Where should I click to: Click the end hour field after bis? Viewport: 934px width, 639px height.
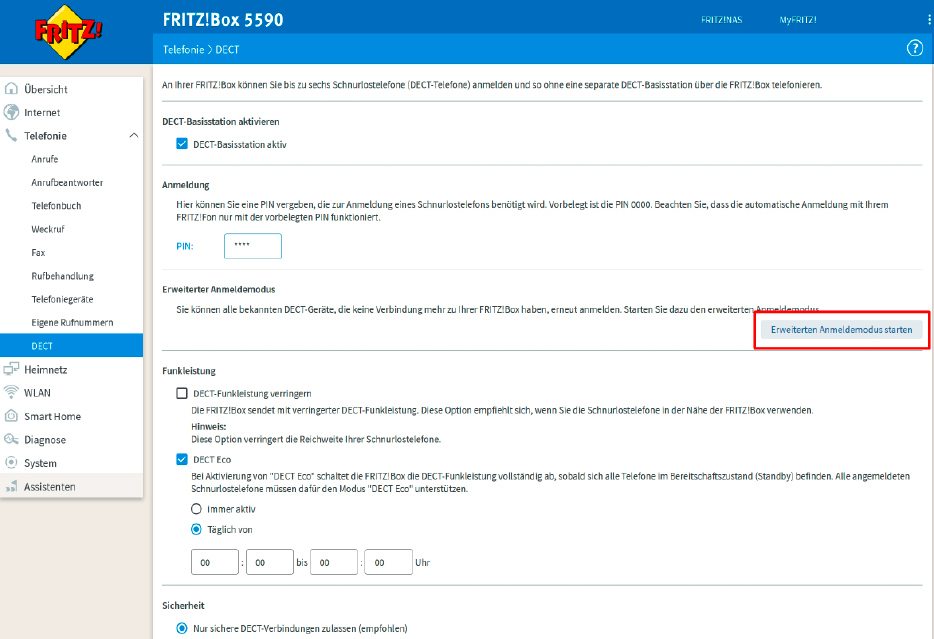point(334,562)
